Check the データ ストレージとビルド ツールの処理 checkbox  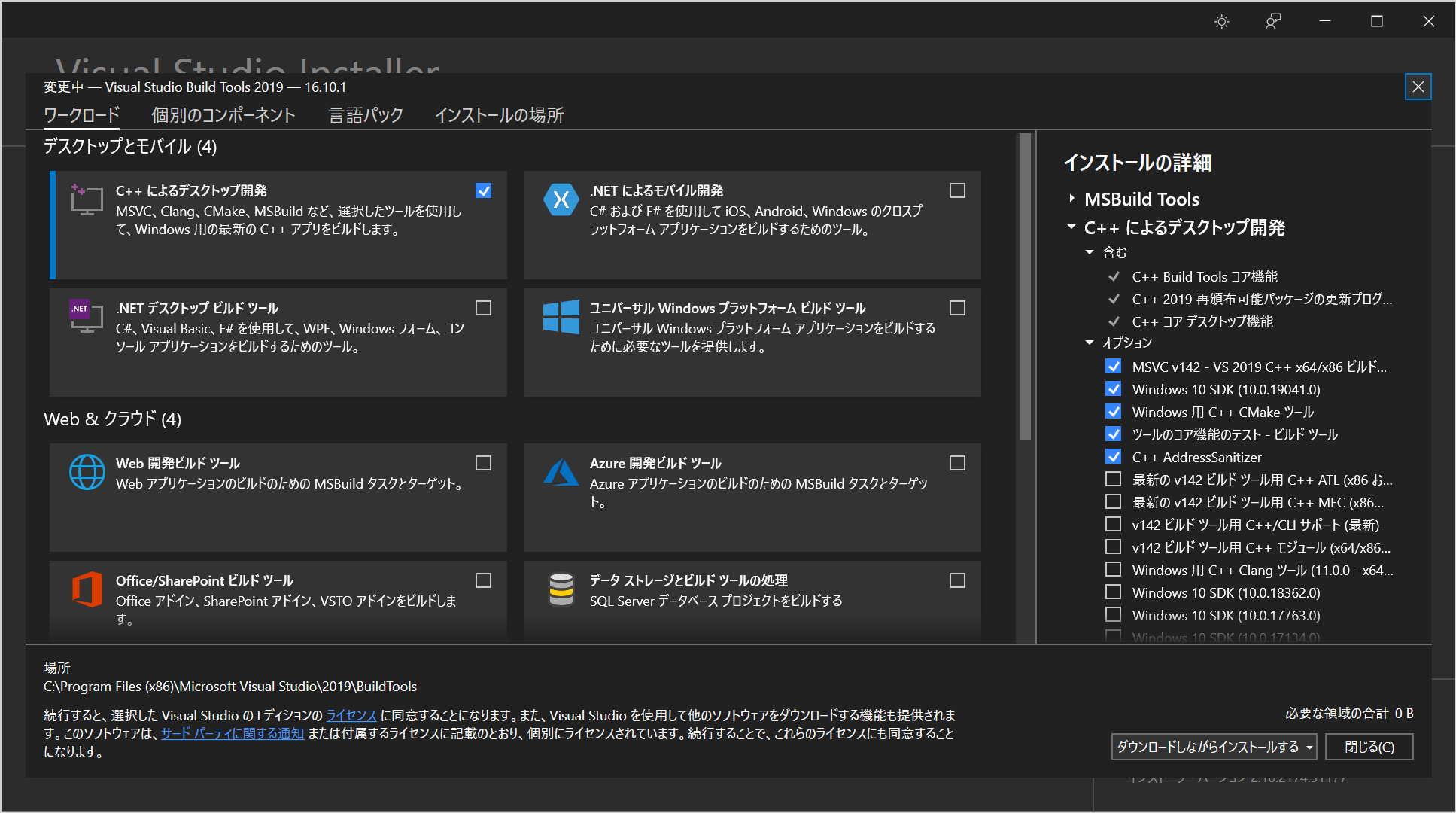tap(957, 580)
